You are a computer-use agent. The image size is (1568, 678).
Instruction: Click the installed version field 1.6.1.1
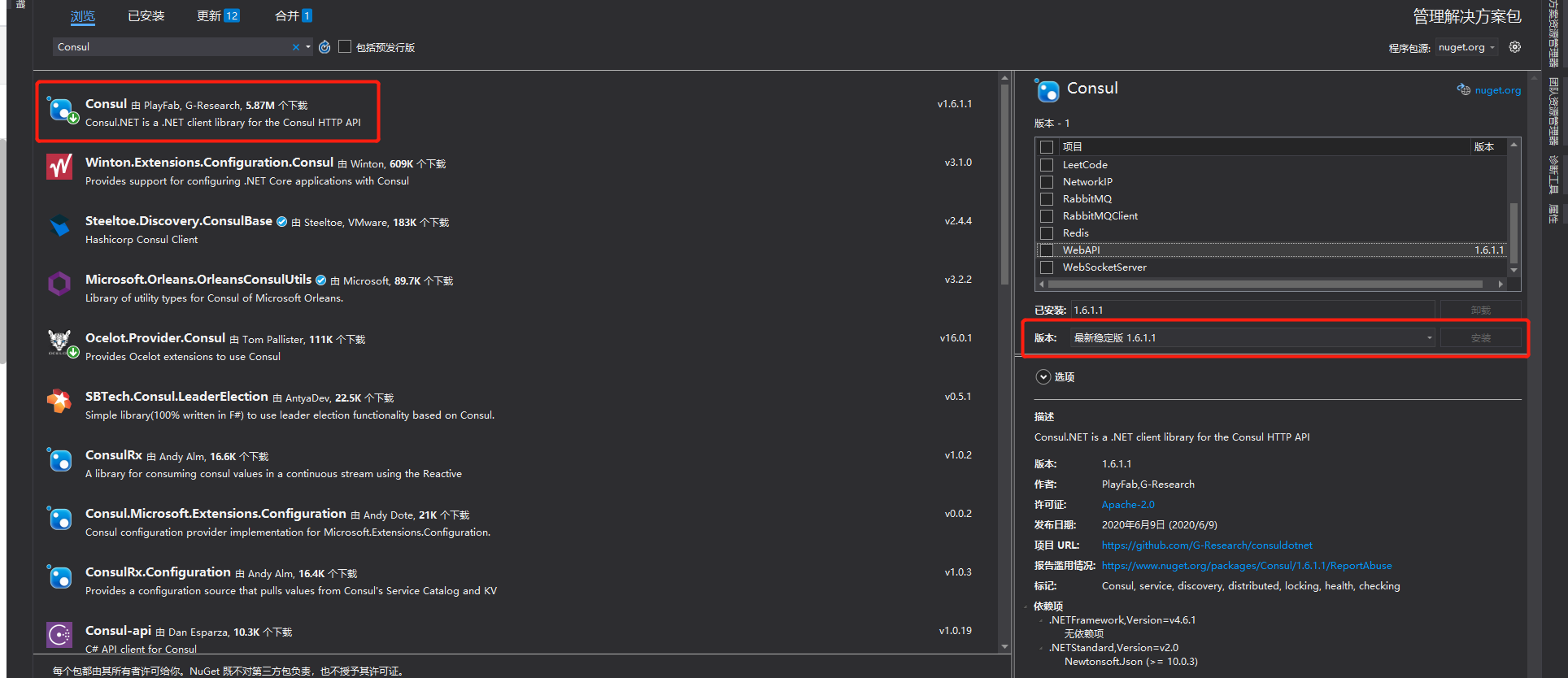click(x=1252, y=311)
